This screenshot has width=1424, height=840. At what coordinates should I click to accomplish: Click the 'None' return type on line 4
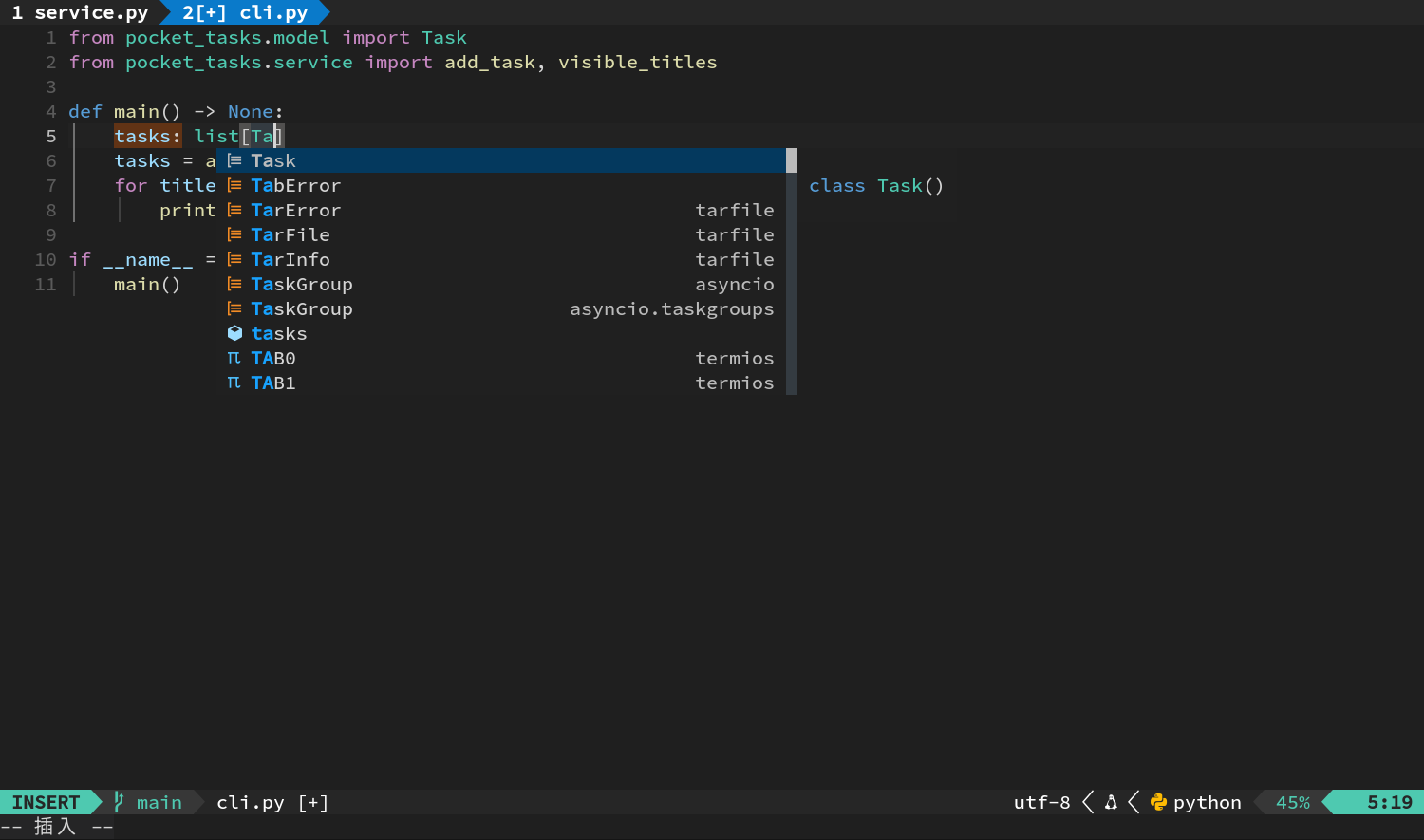pos(251,112)
